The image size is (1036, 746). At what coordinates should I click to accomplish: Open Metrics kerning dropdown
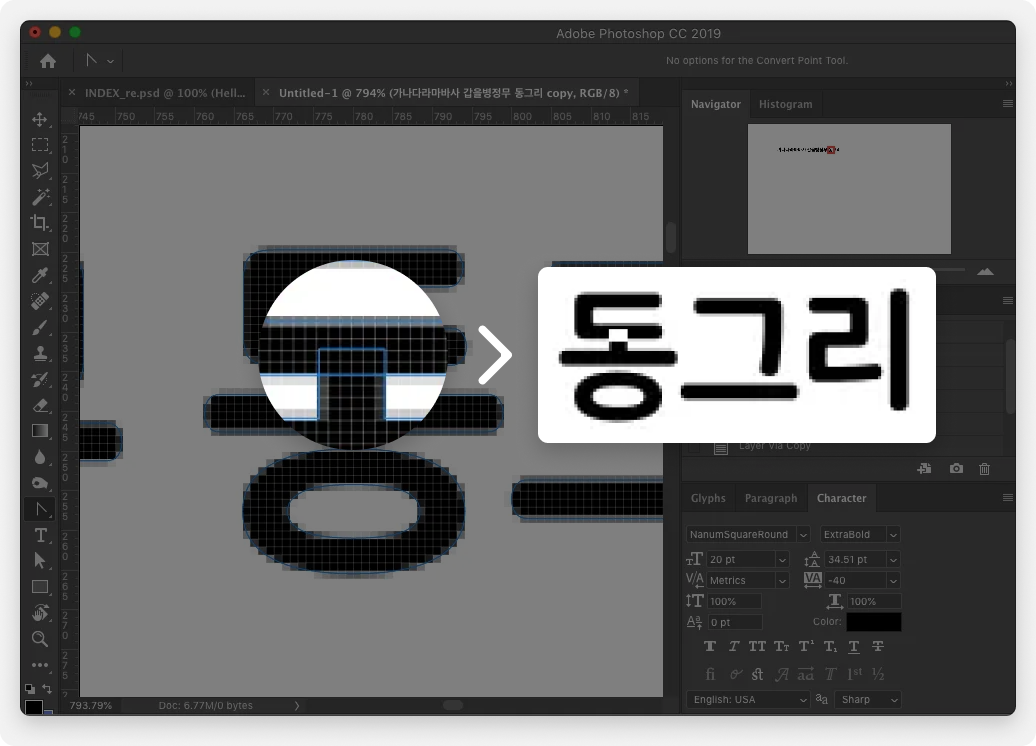tap(782, 580)
